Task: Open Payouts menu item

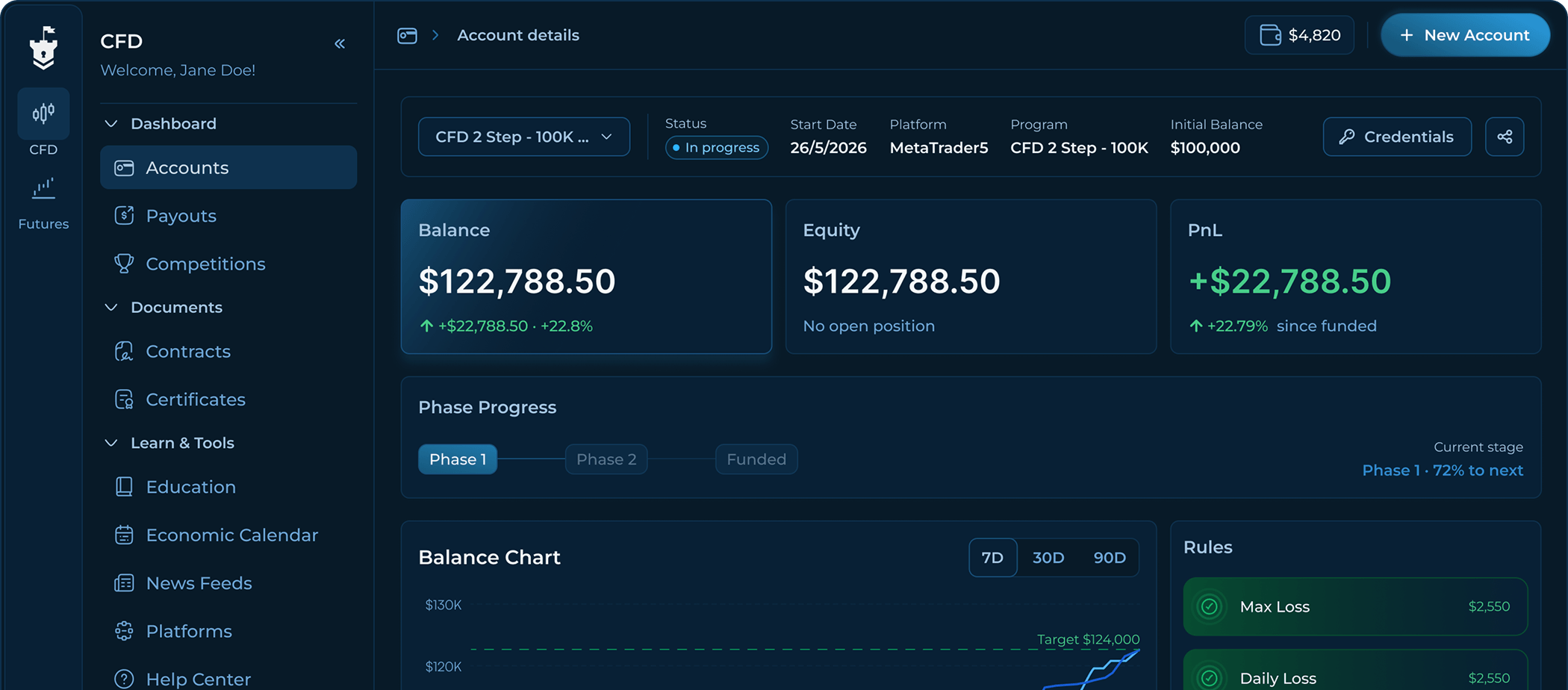Action: 228,216
